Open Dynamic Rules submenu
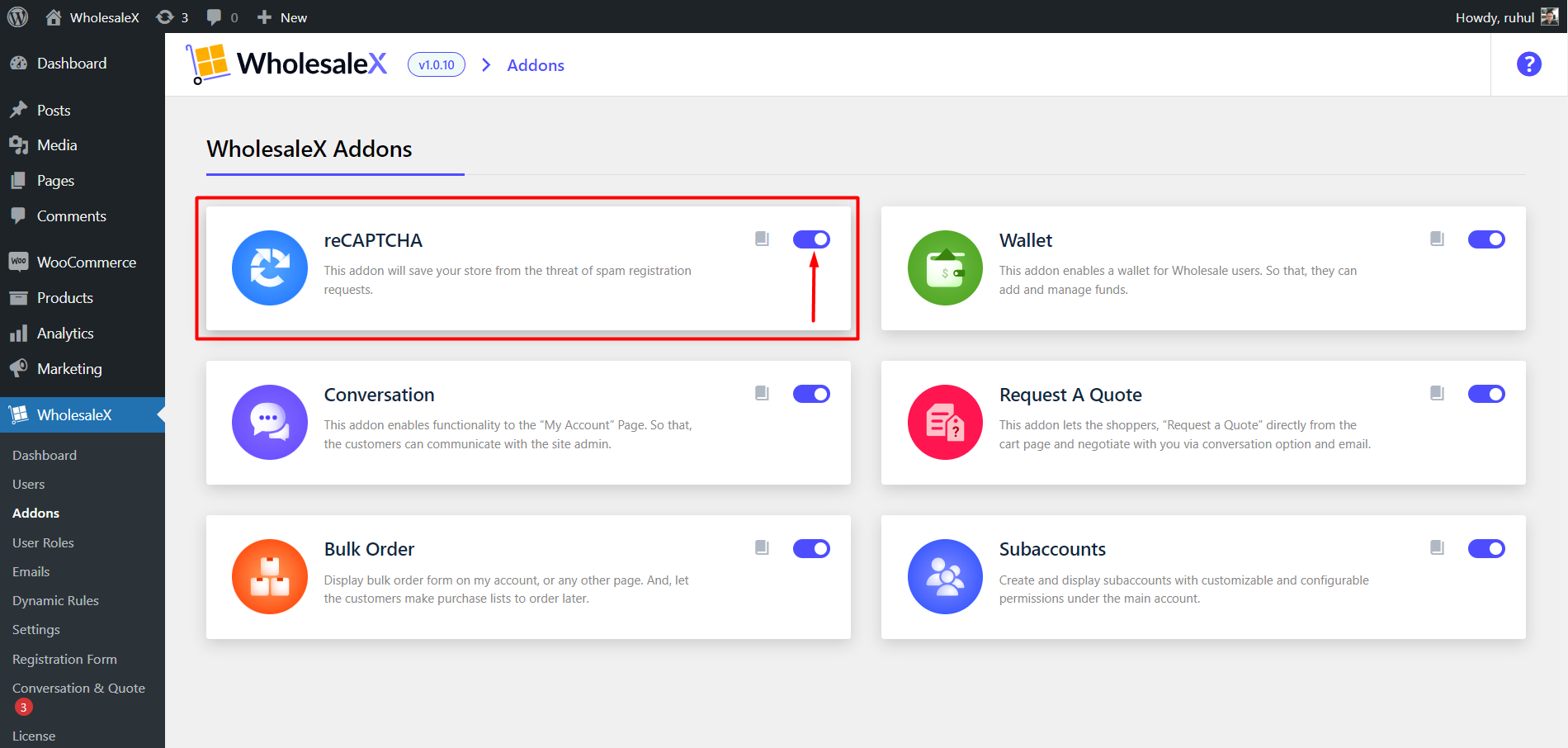This screenshot has width=1568, height=748. (56, 600)
